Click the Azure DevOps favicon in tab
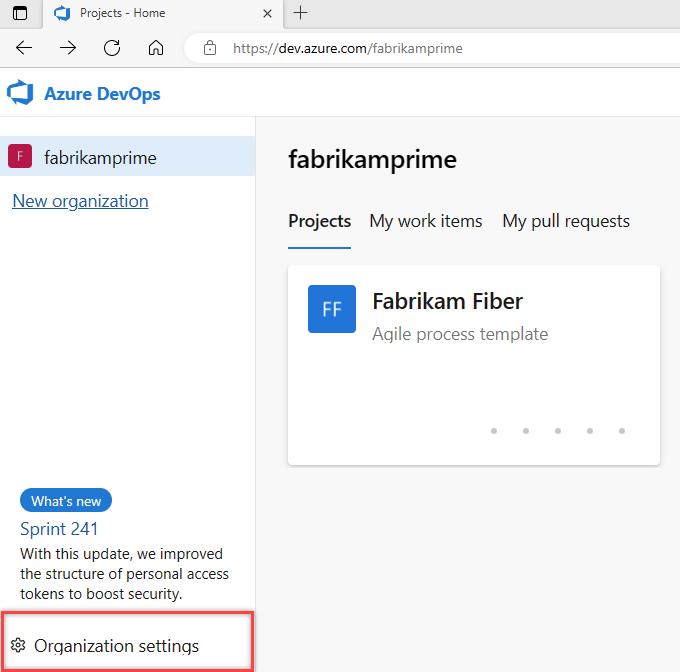 tap(62, 13)
